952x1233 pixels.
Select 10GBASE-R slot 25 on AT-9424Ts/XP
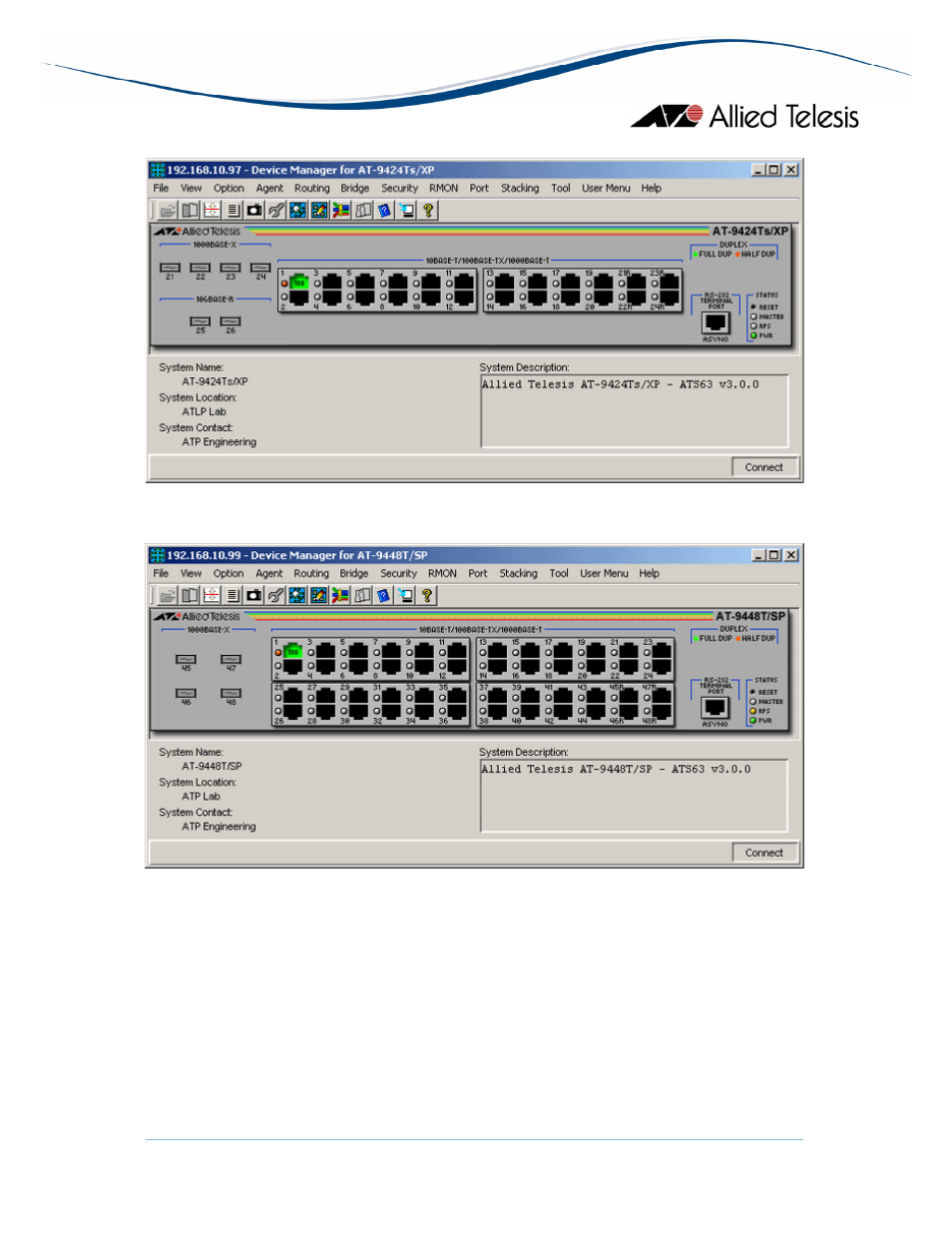click(x=201, y=321)
